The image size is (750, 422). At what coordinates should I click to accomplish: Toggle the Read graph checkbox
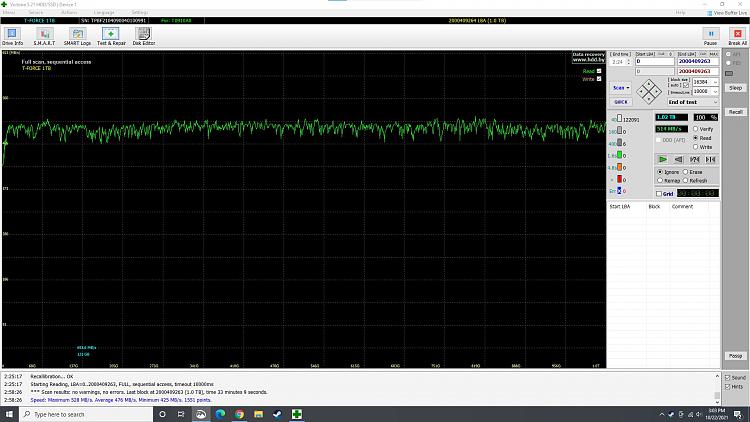click(x=599, y=71)
